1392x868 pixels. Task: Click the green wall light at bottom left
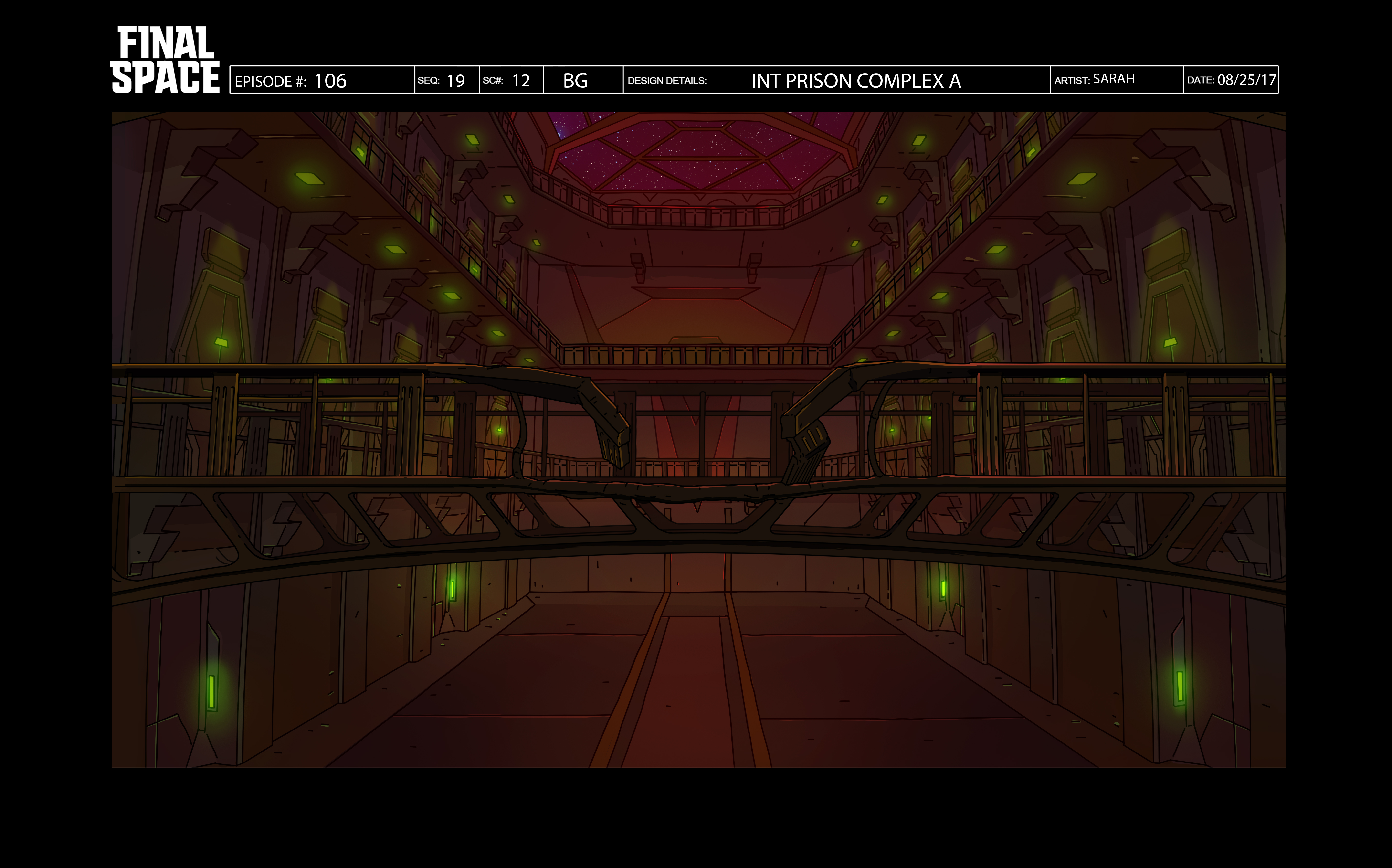tap(211, 691)
